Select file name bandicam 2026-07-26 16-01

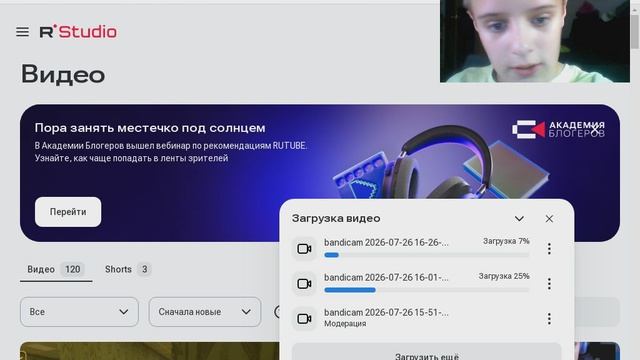[x=386, y=278]
